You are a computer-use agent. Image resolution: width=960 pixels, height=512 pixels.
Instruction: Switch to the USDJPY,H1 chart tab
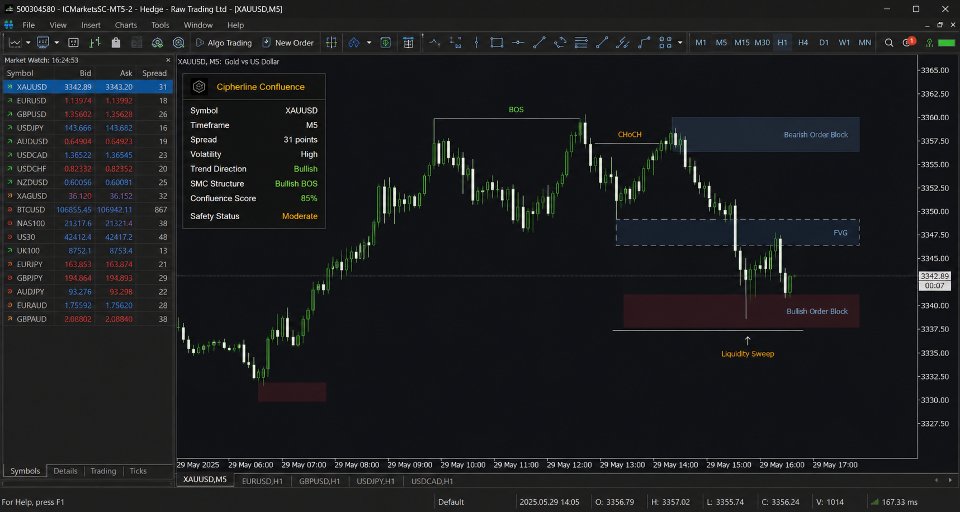click(377, 481)
